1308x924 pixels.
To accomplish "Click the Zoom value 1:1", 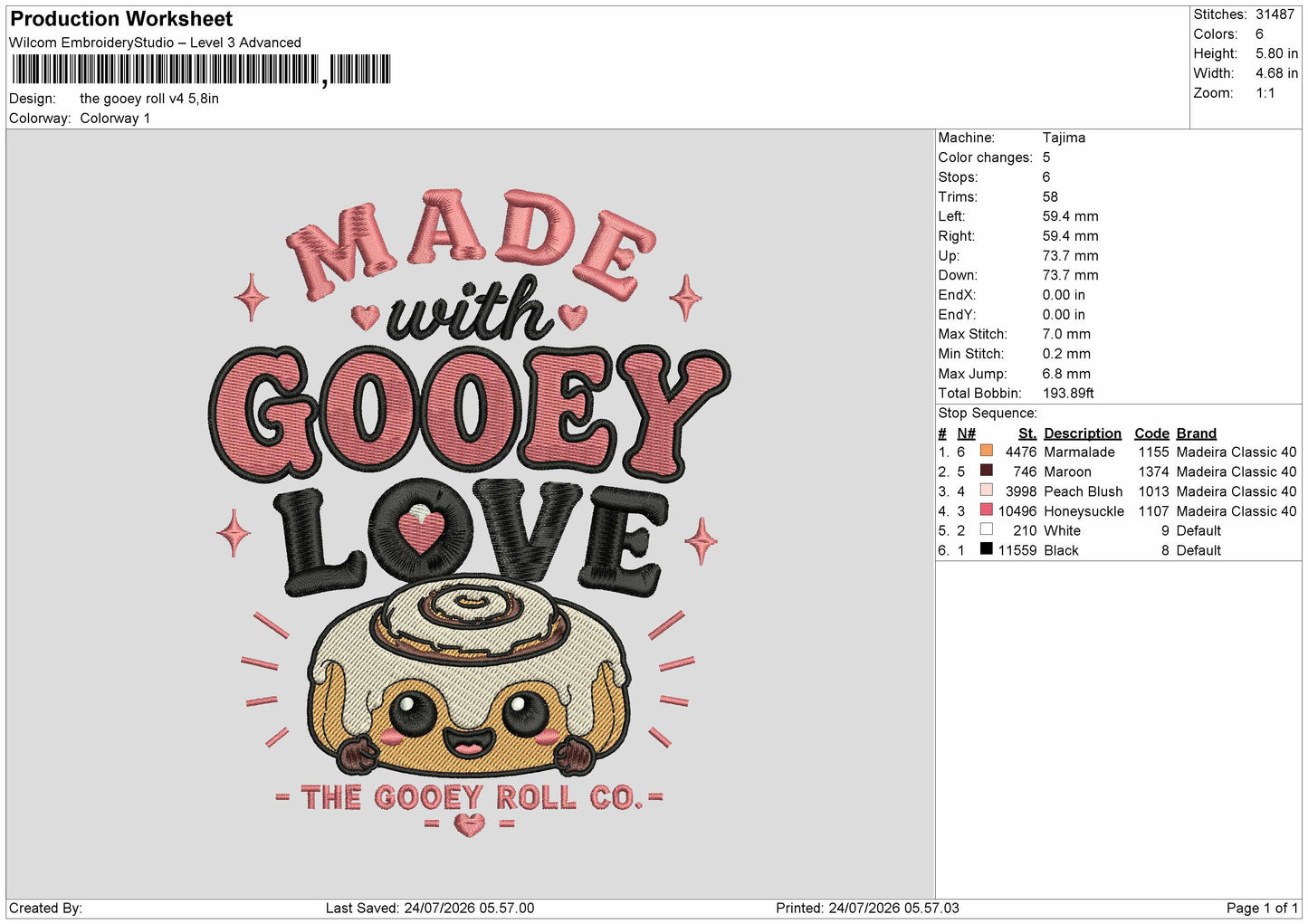I will 1265,93.
